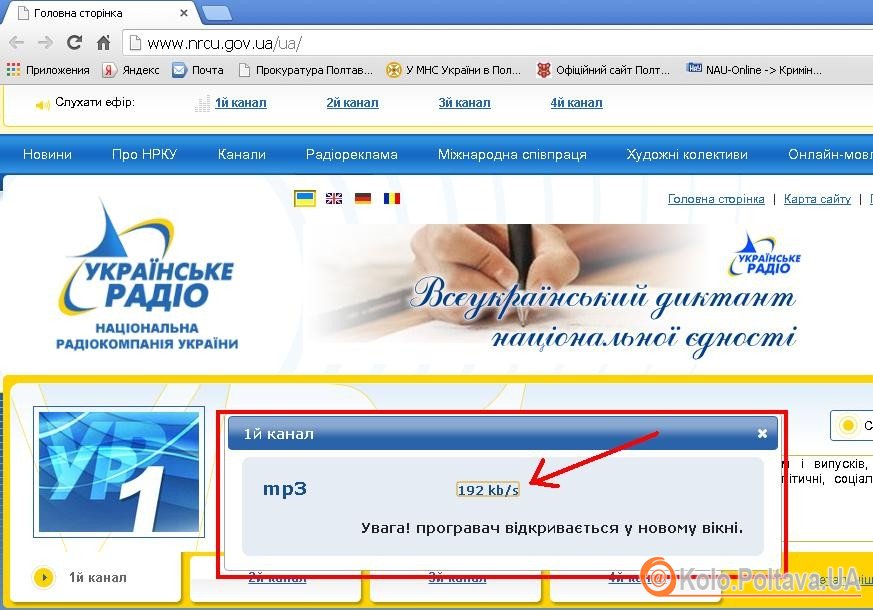This screenshot has height=610, width=873.
Task: Open the Прокуратура Полтав... bookmark
Action: pyautogui.click(x=306, y=70)
